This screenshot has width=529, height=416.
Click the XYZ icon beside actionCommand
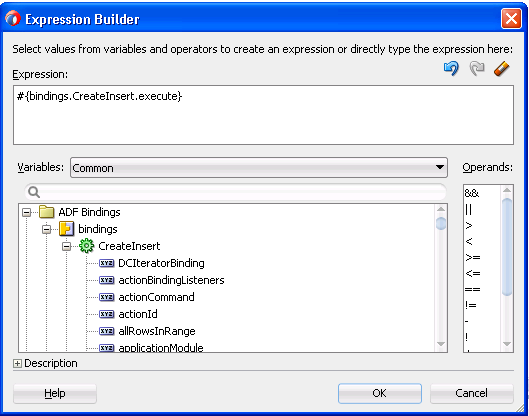click(x=107, y=297)
